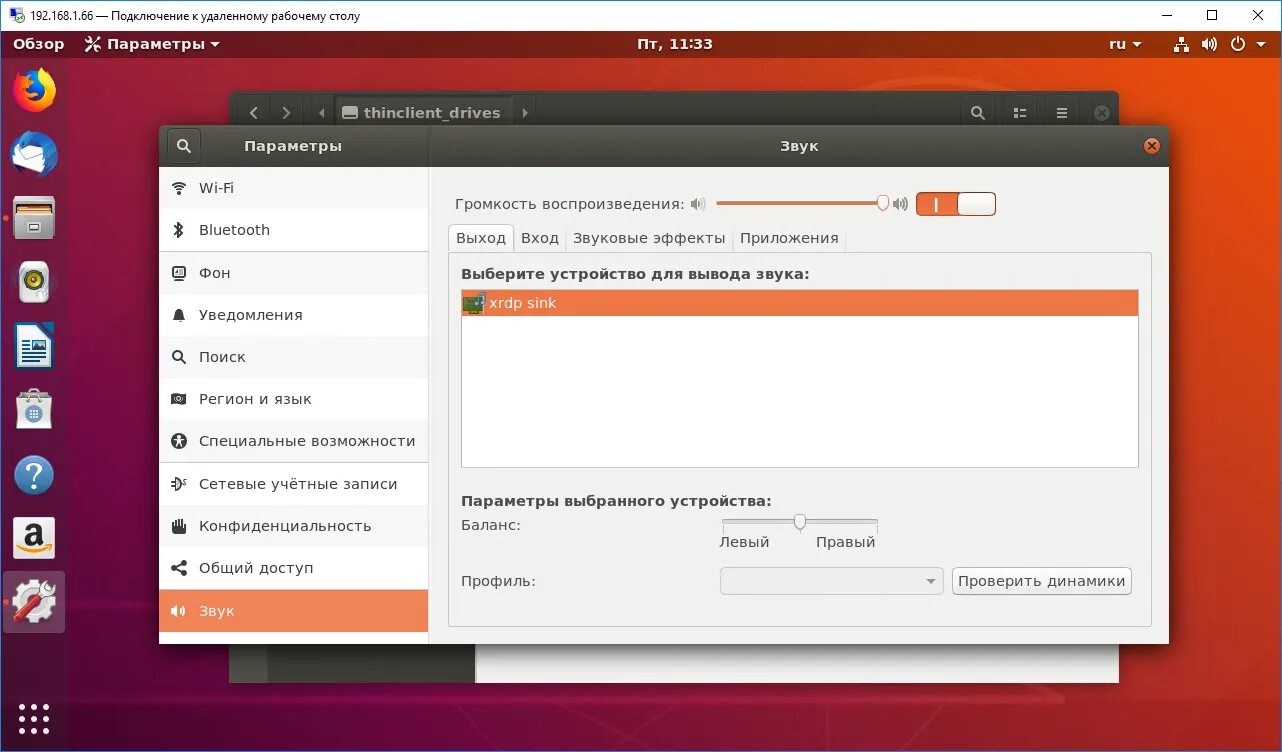
Task: Click the low volume speaker icon
Action: coord(698,204)
